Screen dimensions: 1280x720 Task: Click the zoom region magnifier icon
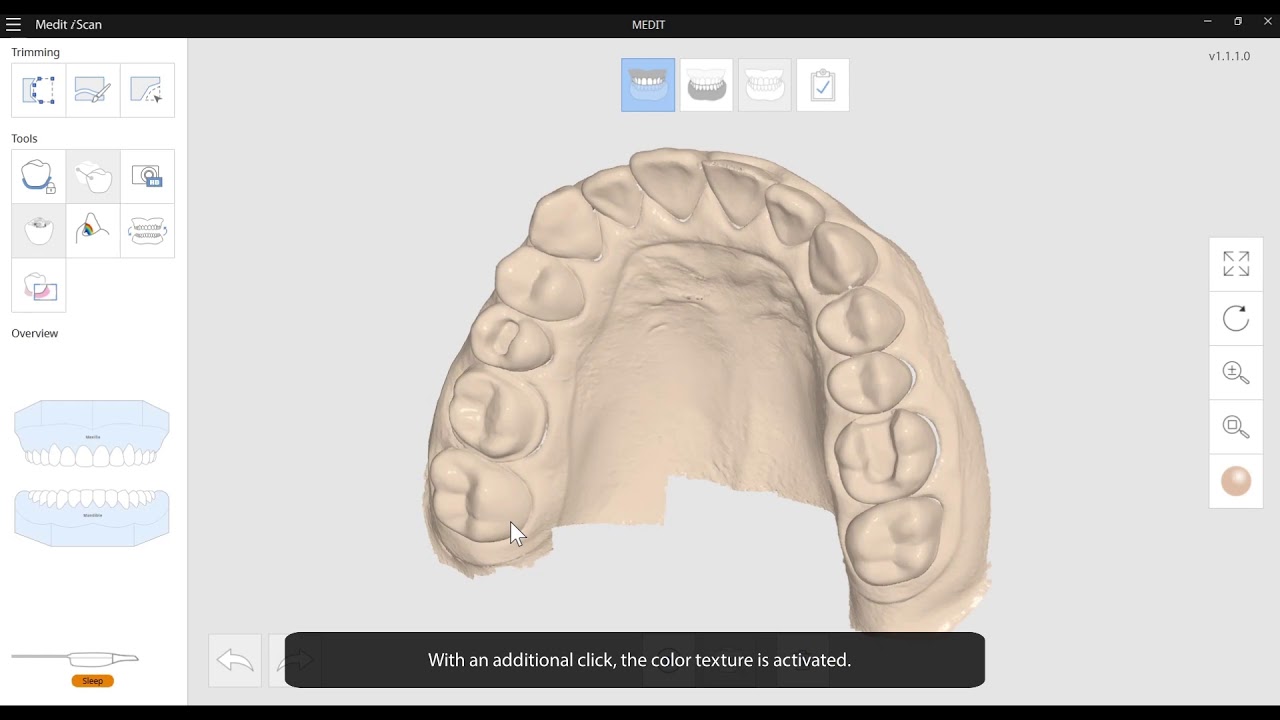click(x=1236, y=427)
